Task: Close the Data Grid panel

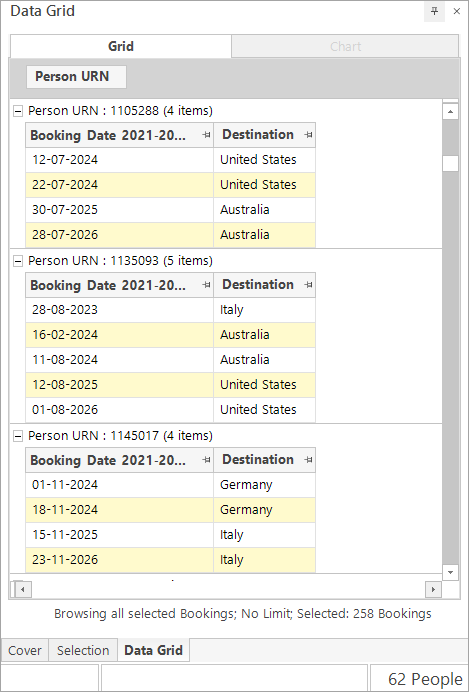Action: 457,11
